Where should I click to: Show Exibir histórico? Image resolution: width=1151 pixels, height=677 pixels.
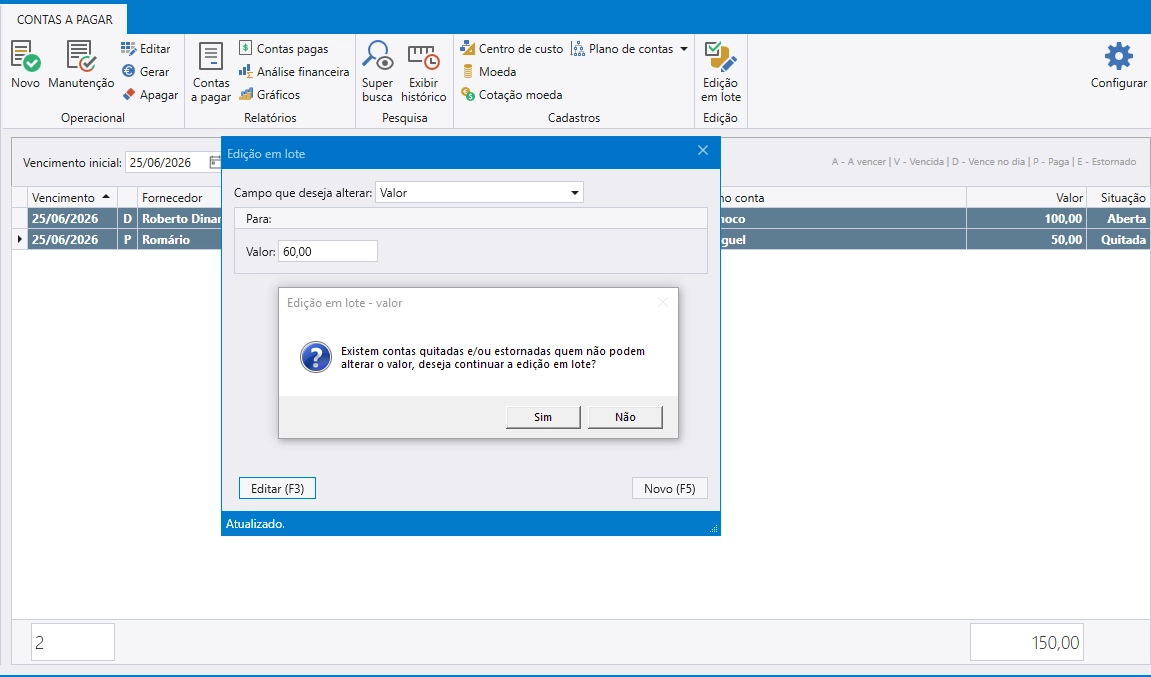(424, 71)
